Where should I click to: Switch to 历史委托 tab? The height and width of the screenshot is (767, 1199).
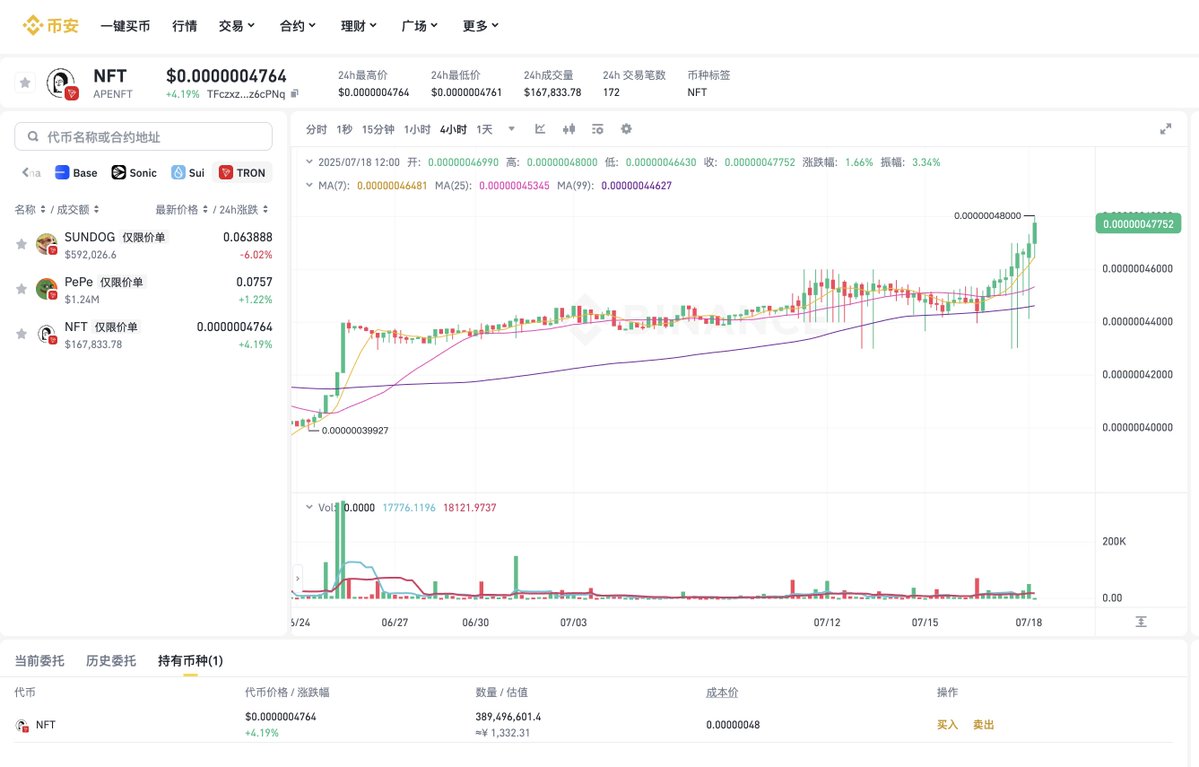(x=111, y=661)
